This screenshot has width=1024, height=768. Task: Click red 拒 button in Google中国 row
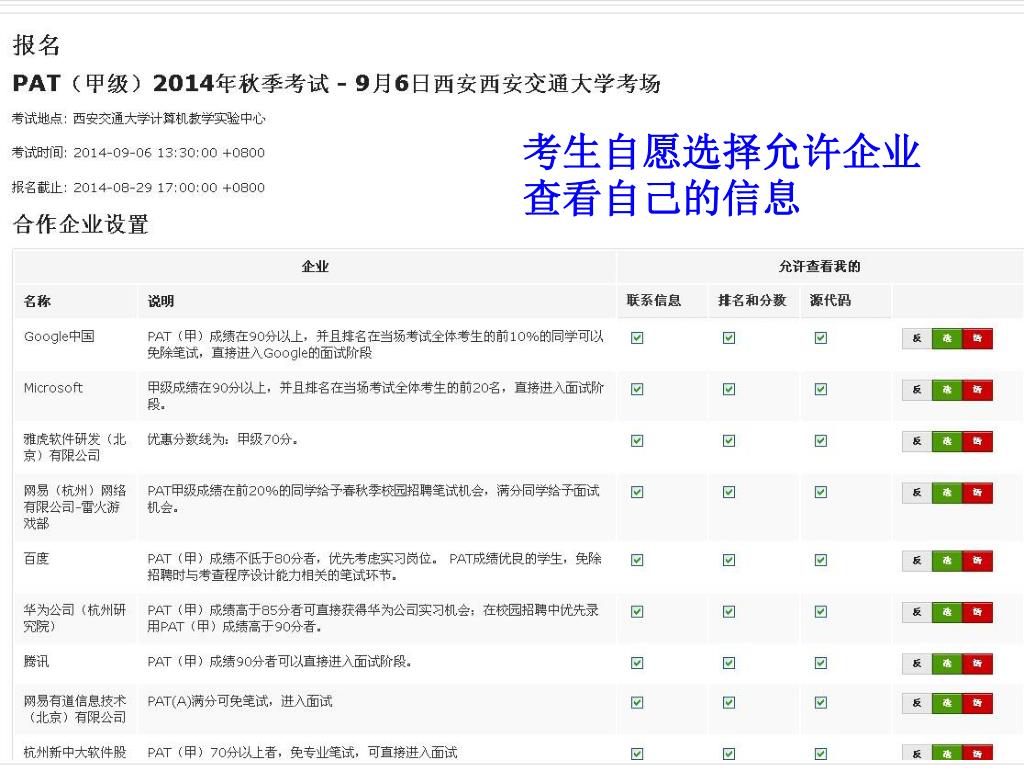pos(977,338)
